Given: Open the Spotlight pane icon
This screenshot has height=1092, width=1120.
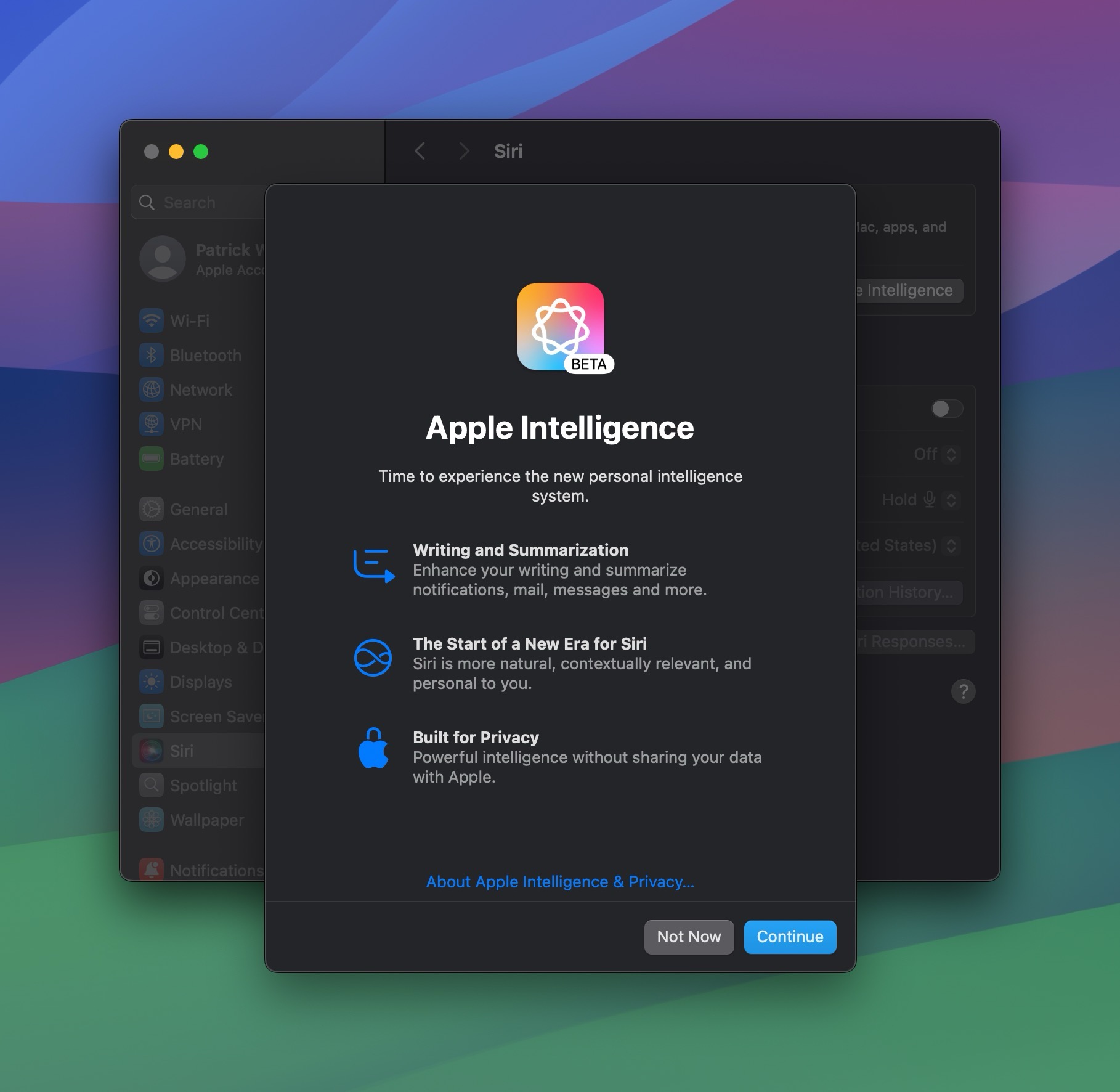Looking at the screenshot, I should tap(152, 785).
